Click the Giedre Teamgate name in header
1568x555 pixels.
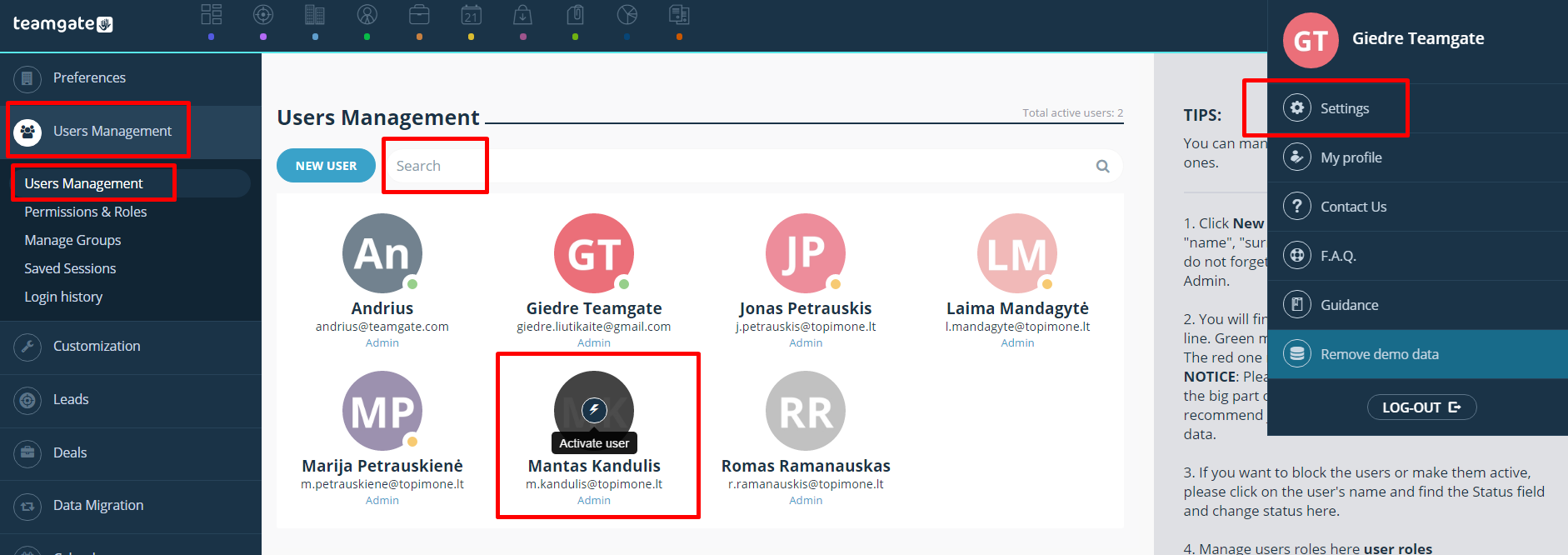[1418, 38]
